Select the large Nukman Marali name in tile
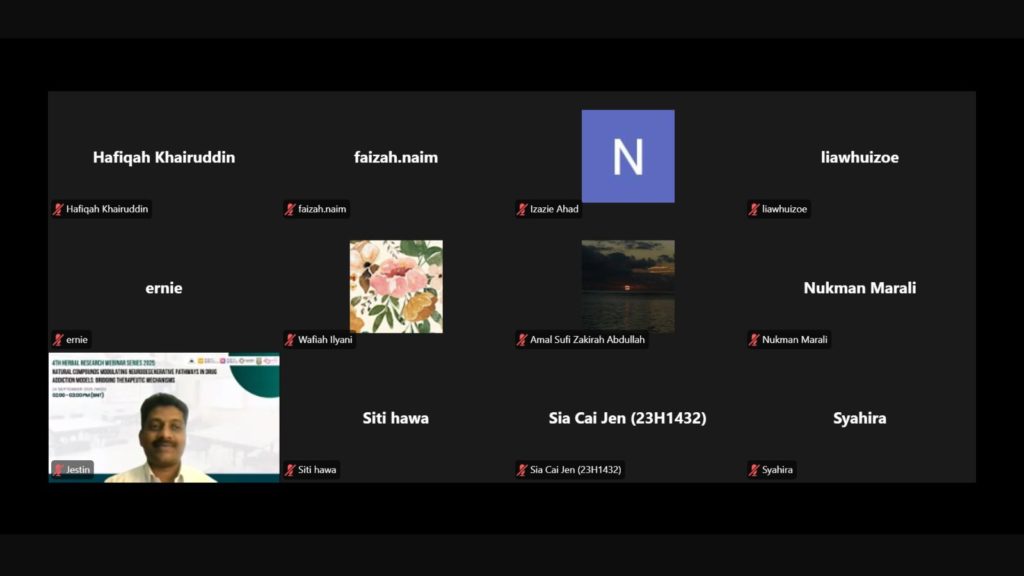This screenshot has width=1024, height=576. point(860,288)
